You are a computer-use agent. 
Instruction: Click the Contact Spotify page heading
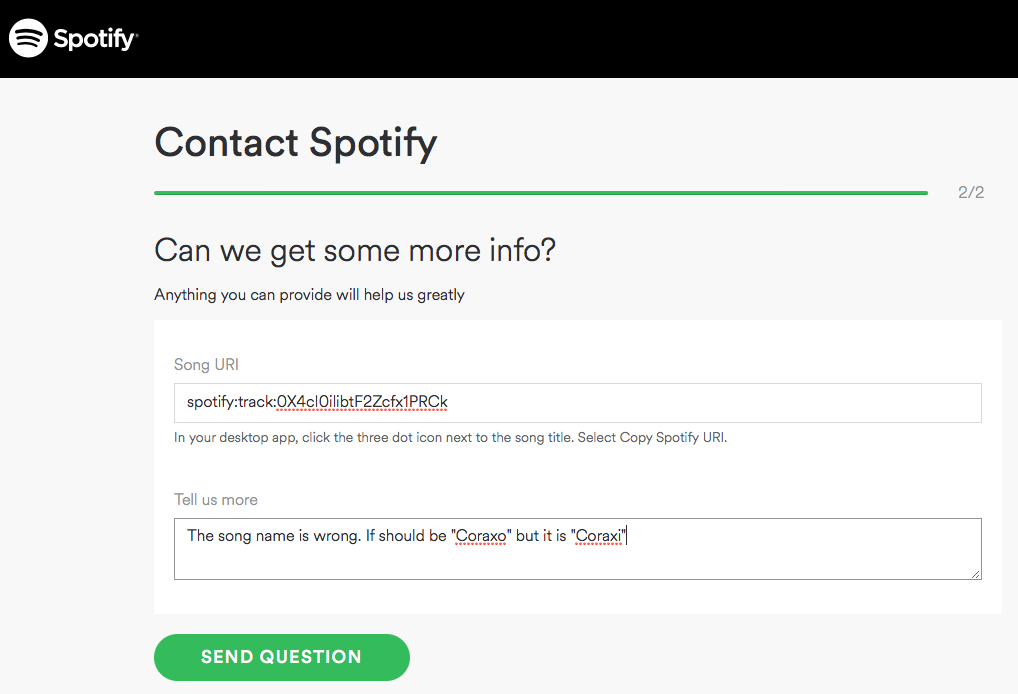(x=296, y=143)
